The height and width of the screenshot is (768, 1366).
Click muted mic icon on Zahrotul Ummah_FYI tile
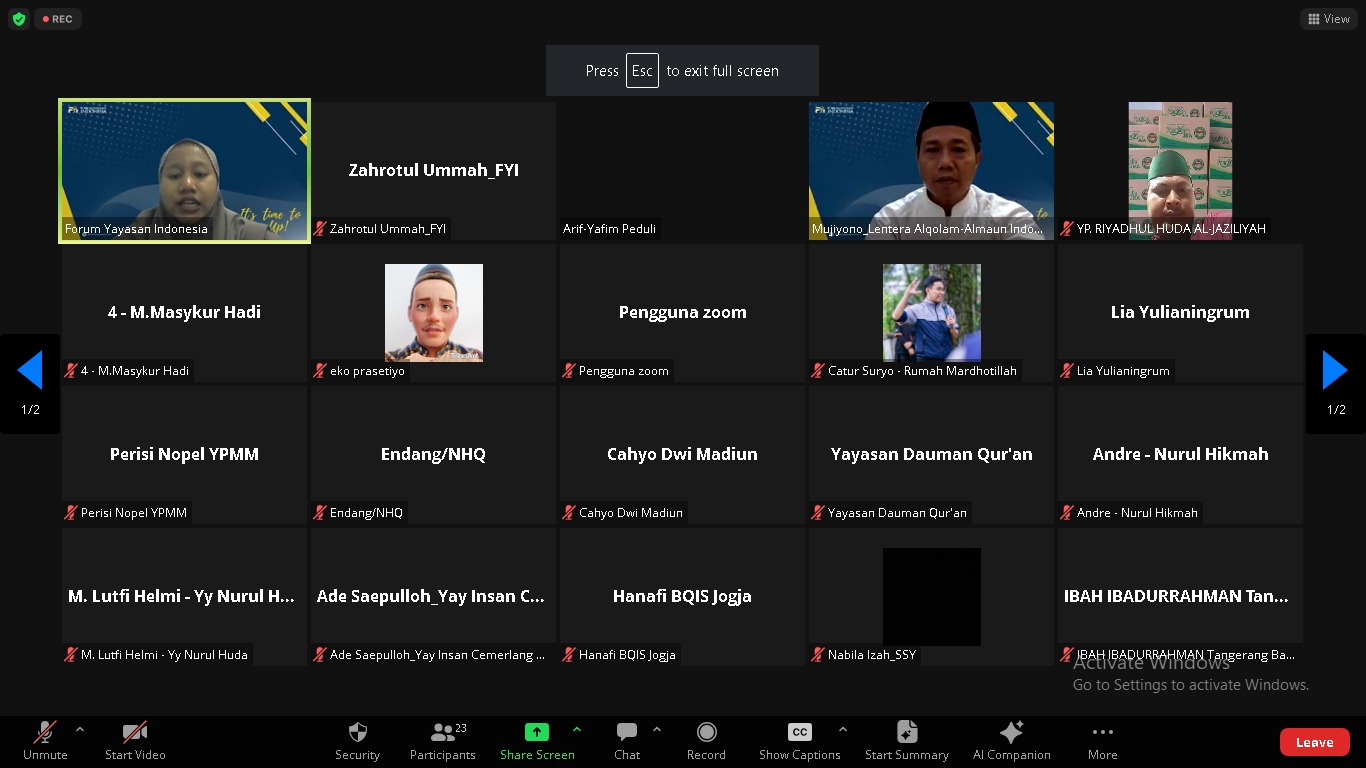[x=320, y=229]
